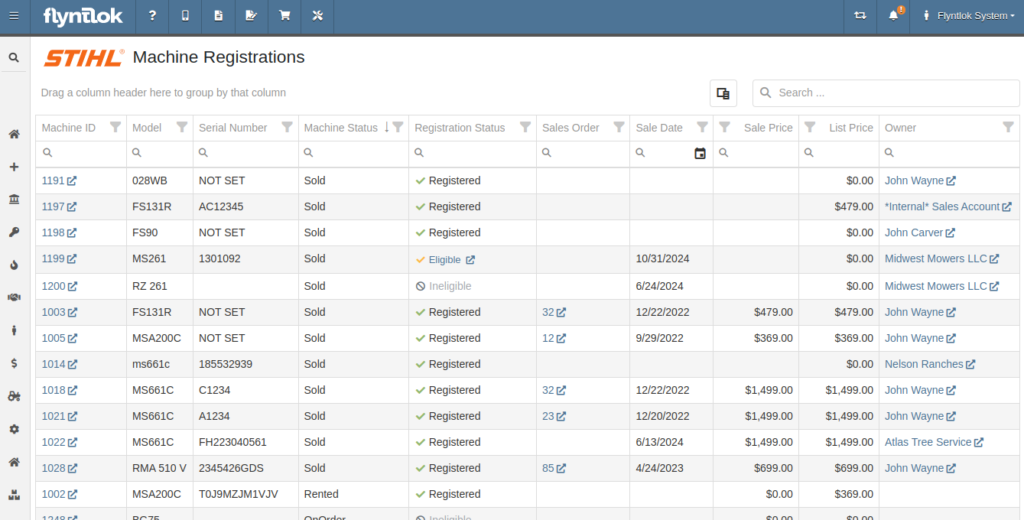This screenshot has width=1024, height=520.
Task: Open the help question mark icon
Action: pyautogui.click(x=152, y=16)
